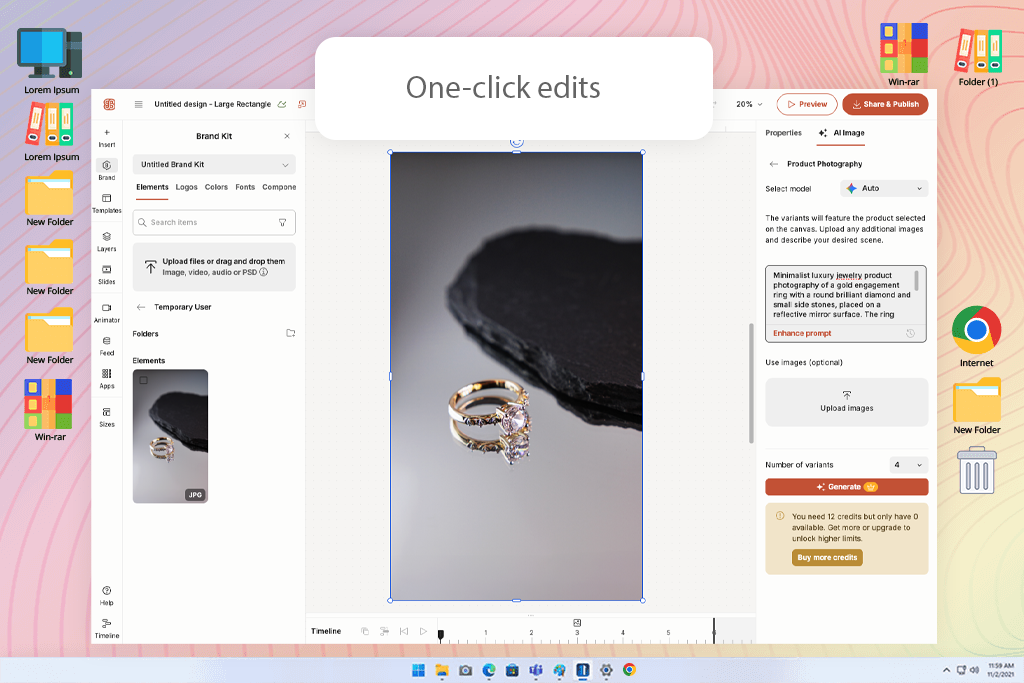Screen dimensions: 1024x683
Task: Click the filter icon in search box
Action: pyautogui.click(x=283, y=223)
